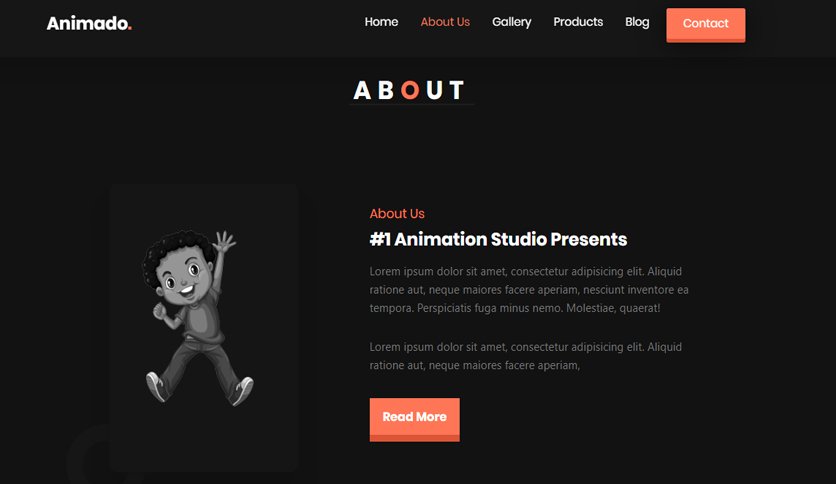The image size is (836, 484).
Task: Open the Home nav link
Action: click(381, 22)
